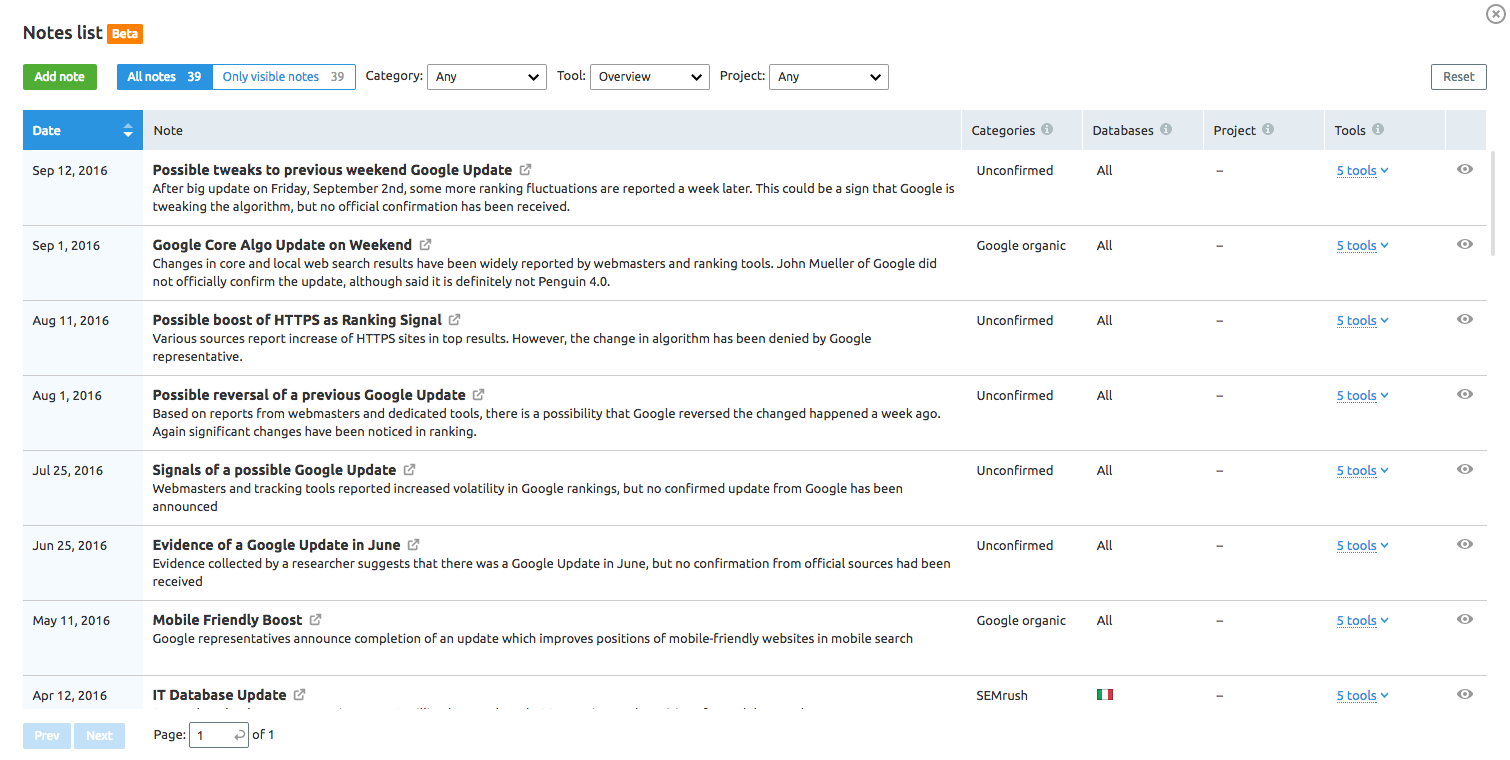Open the Possible boost of HTTPS title

[x=297, y=320]
